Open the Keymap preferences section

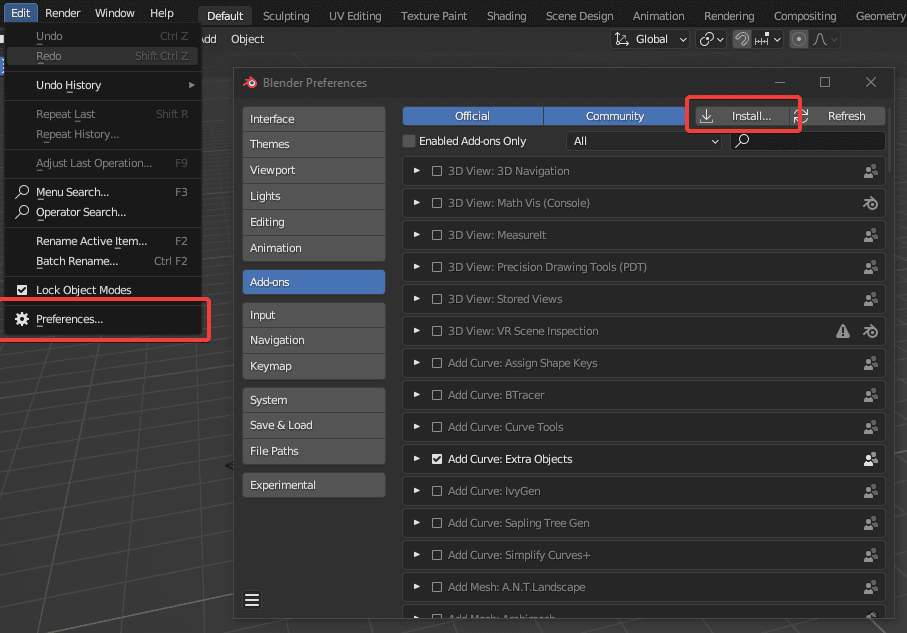click(313, 366)
